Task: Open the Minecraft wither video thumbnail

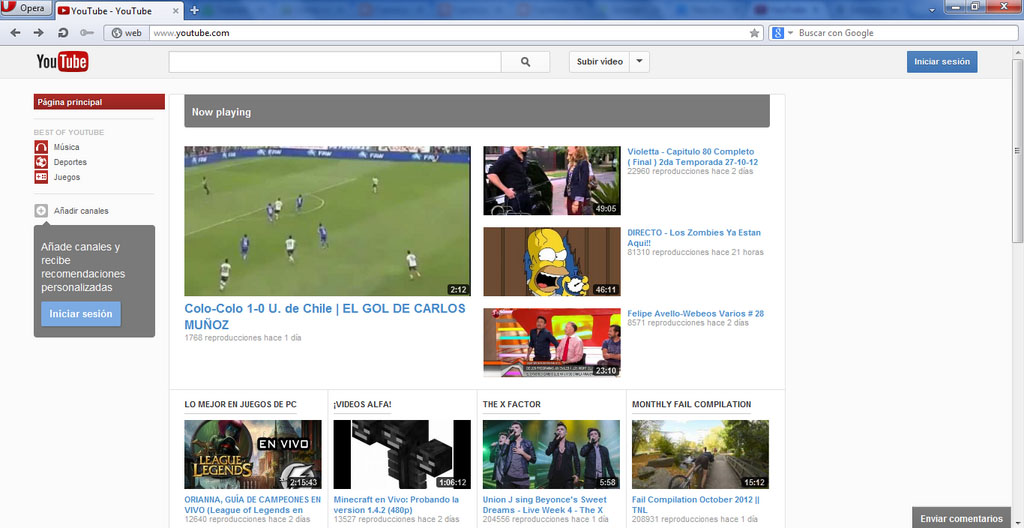Action: [402, 454]
